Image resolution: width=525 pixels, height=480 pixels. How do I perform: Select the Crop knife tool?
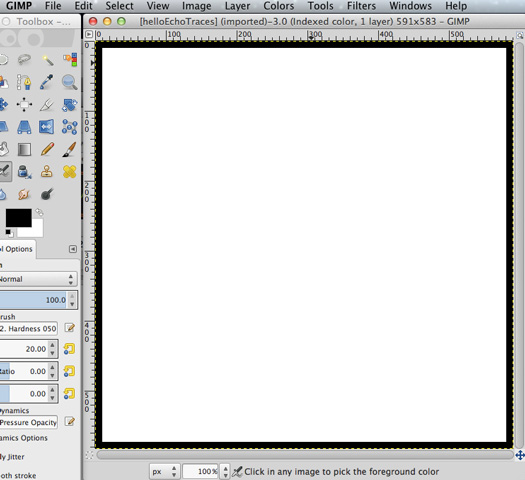[x=47, y=105]
